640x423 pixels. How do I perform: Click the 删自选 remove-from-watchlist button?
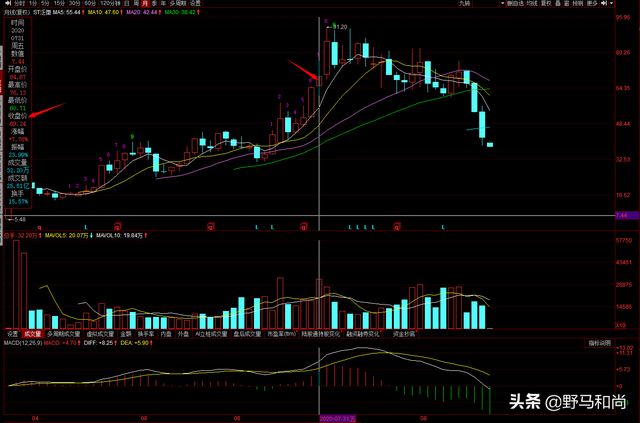coord(516,3)
